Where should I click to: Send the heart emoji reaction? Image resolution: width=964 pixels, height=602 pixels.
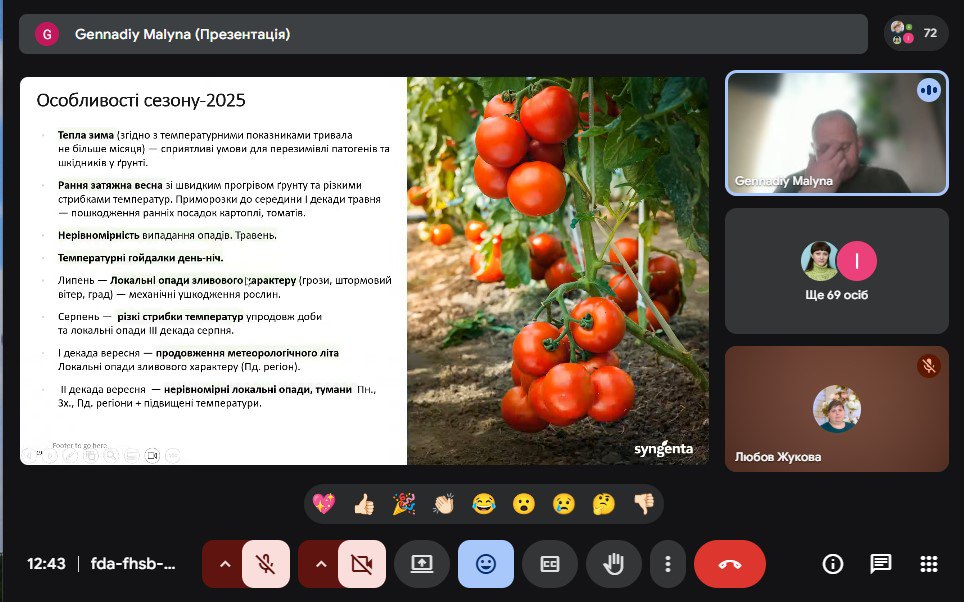pos(323,504)
